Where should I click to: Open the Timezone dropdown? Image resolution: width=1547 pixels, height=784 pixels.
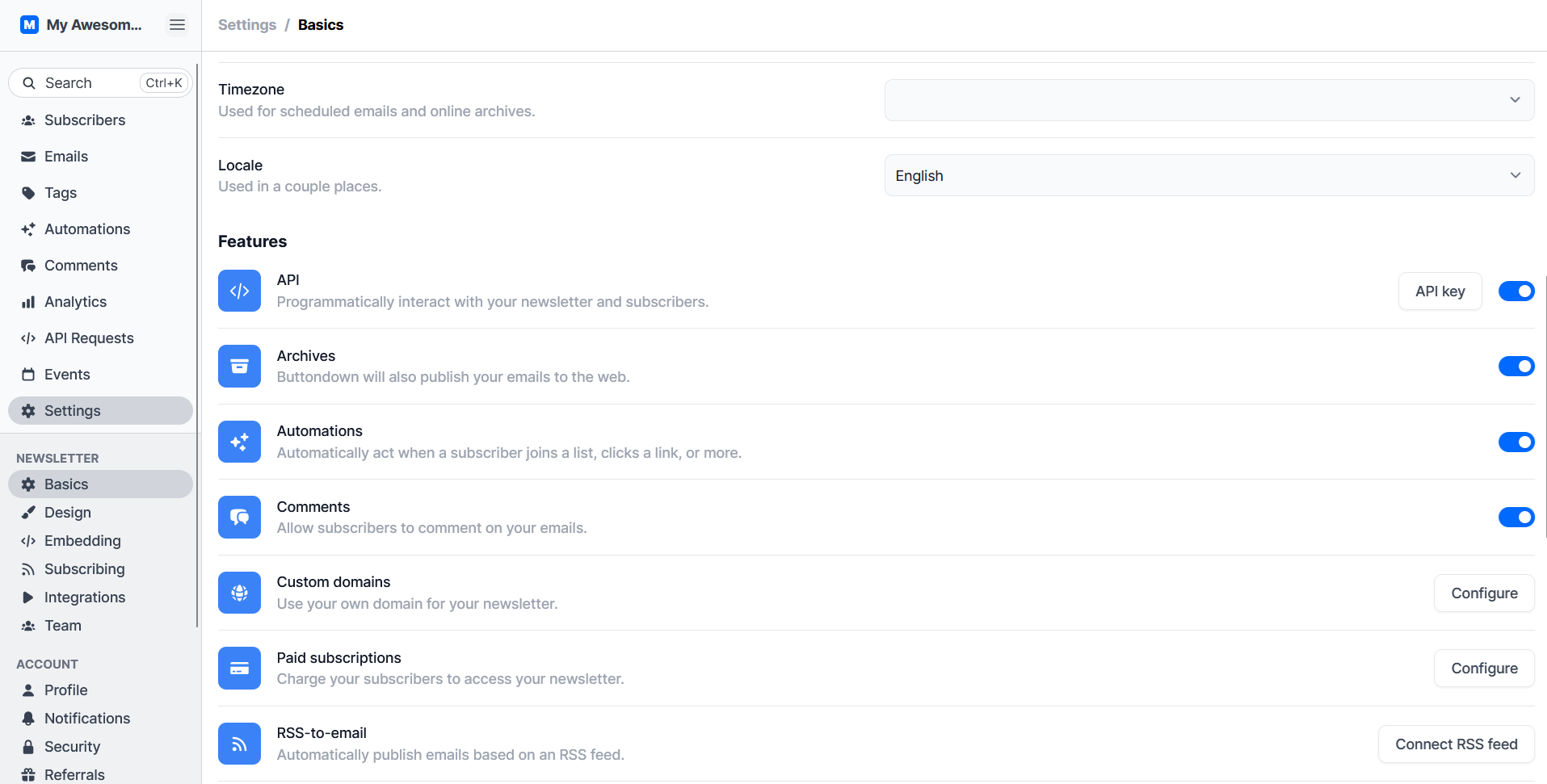tap(1209, 100)
